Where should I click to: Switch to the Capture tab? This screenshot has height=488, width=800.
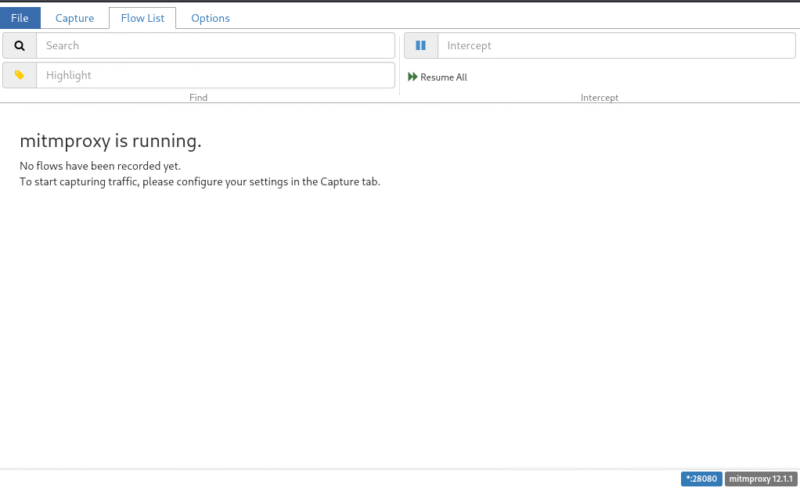tap(74, 18)
